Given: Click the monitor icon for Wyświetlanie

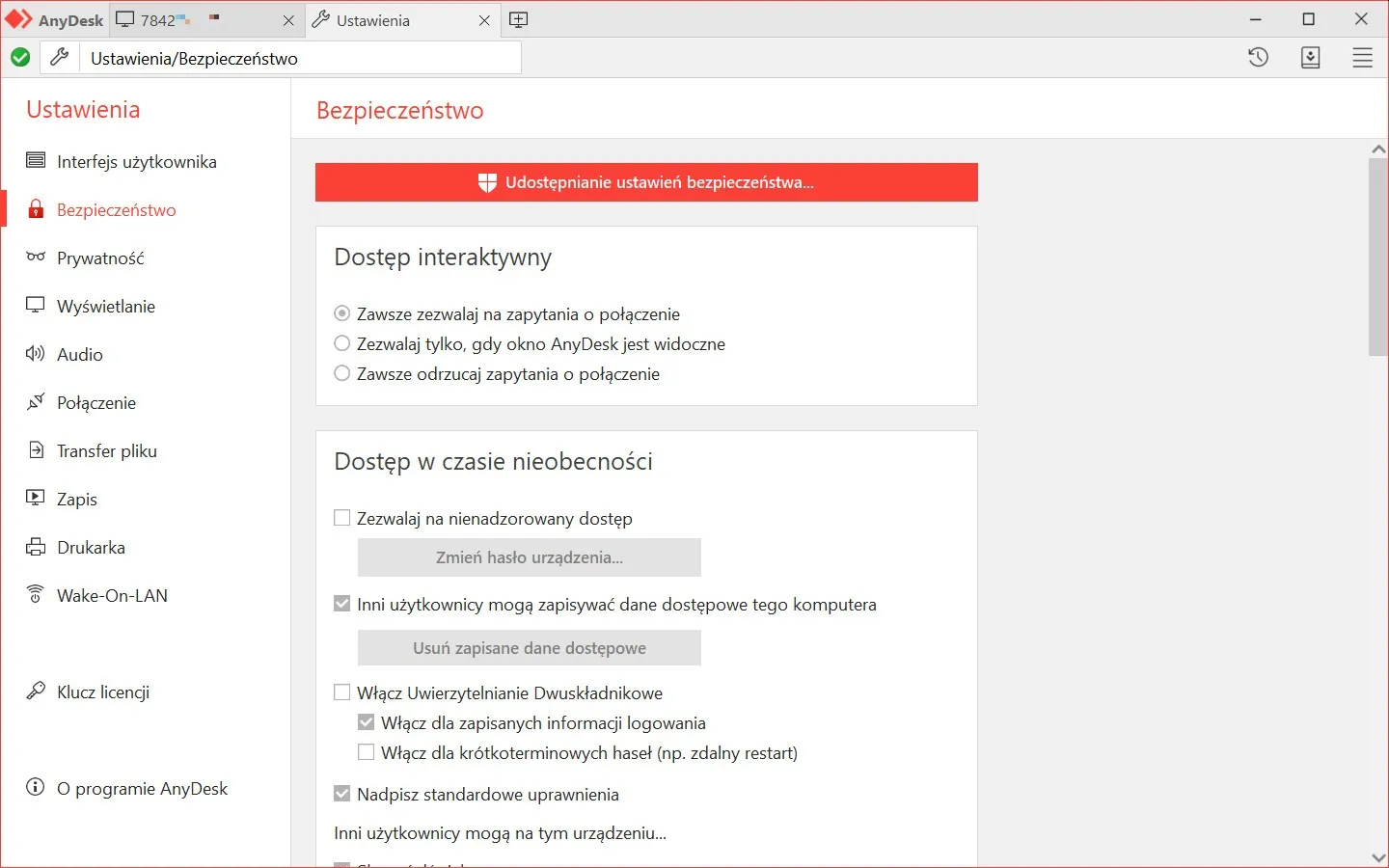Looking at the screenshot, I should tap(36, 305).
